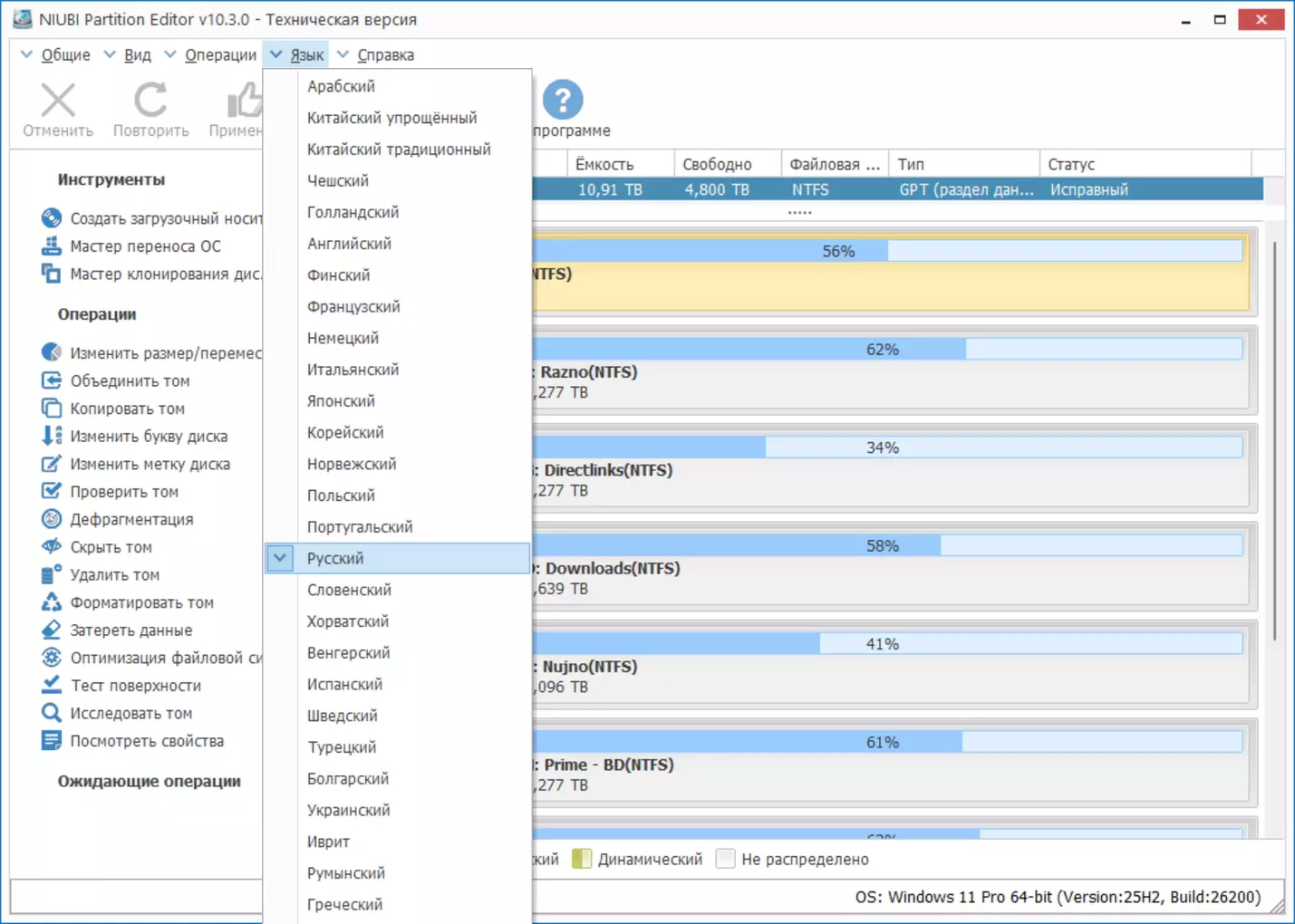Click the Статус column header
Screen dimensions: 1295x924
1071,164
